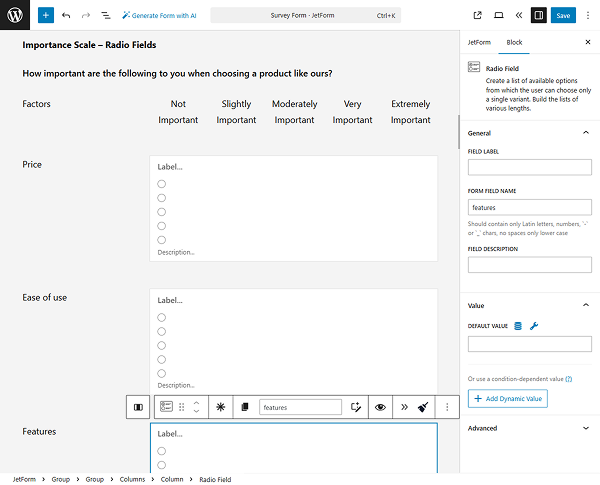Select third Ease of use radio option

[161, 345]
